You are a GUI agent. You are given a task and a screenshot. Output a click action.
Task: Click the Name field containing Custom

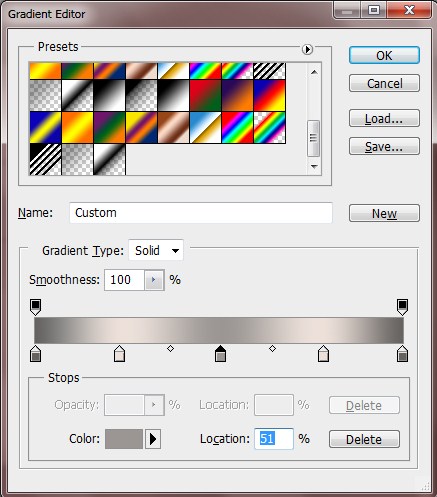tap(201, 213)
